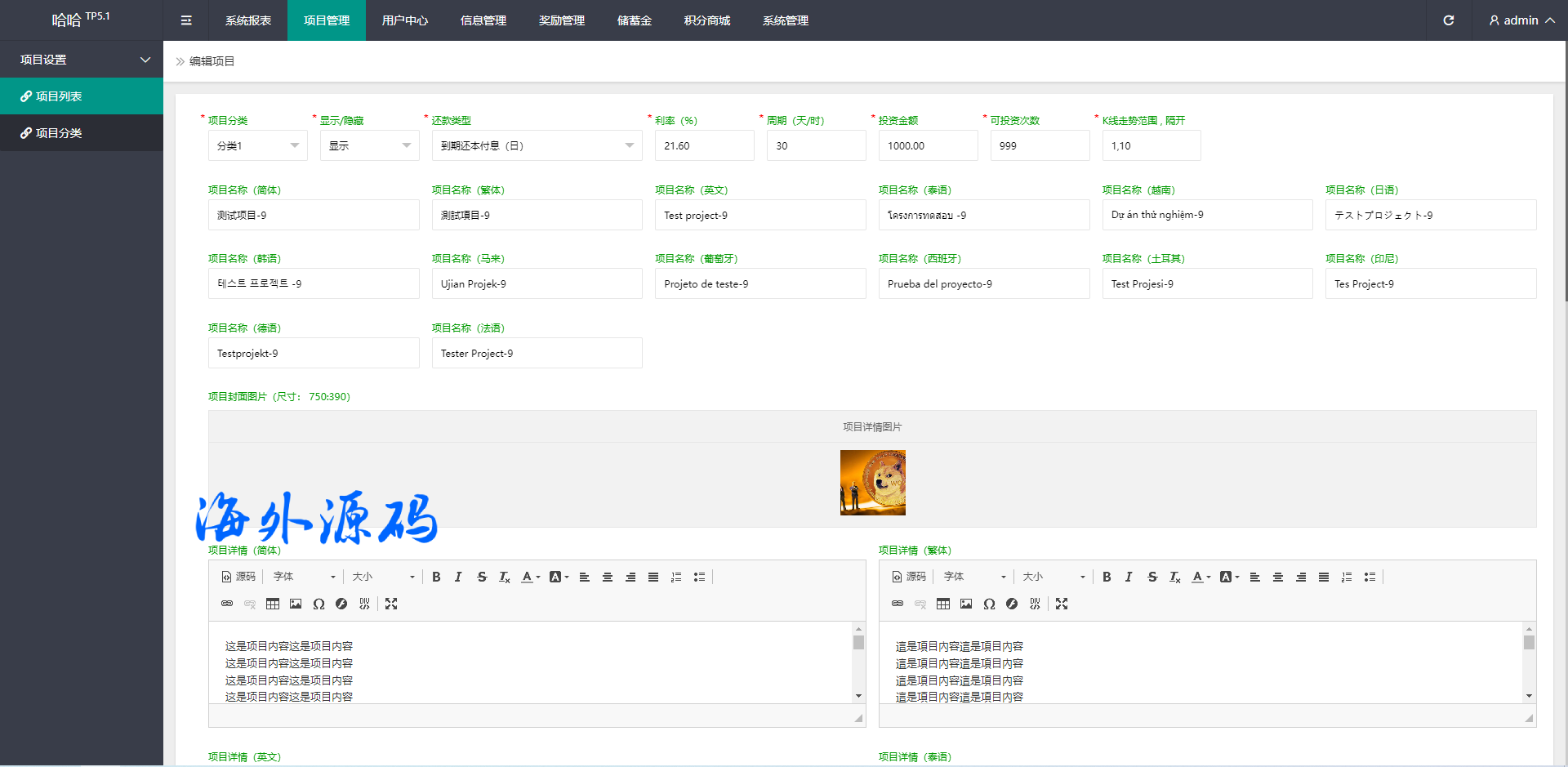The height and width of the screenshot is (767, 1568).
Task: Insert an image in the 繁体 editor
Action: 966,604
